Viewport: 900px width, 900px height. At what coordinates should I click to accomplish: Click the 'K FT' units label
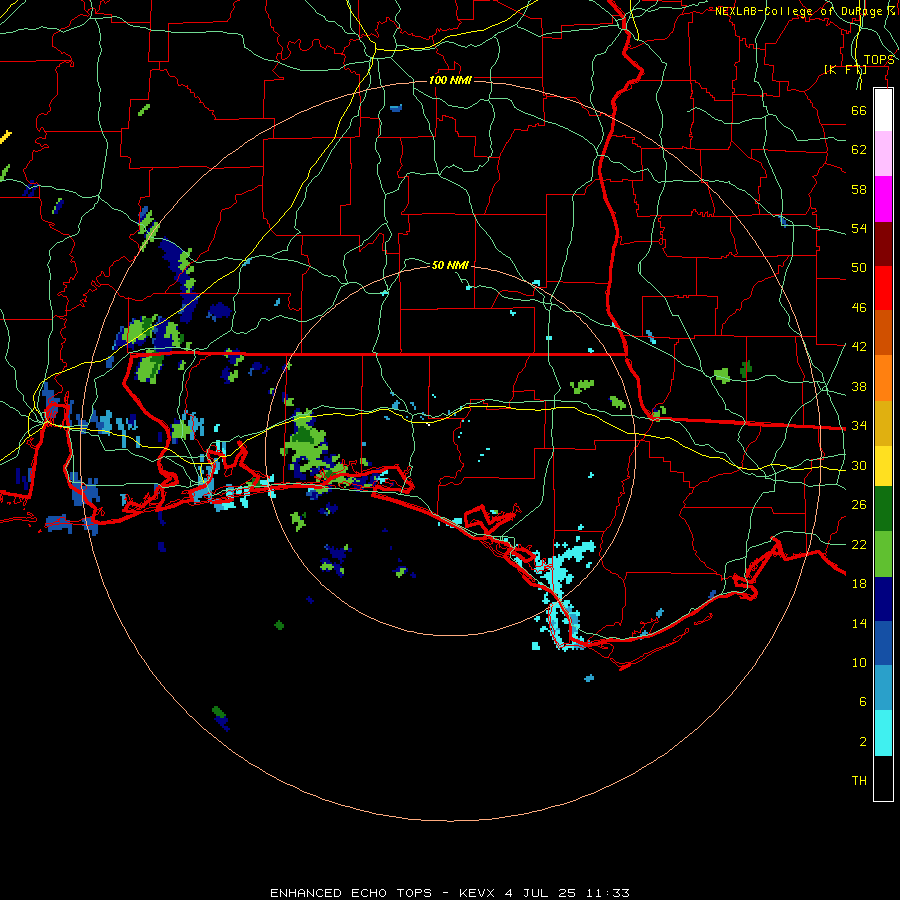(x=845, y=69)
